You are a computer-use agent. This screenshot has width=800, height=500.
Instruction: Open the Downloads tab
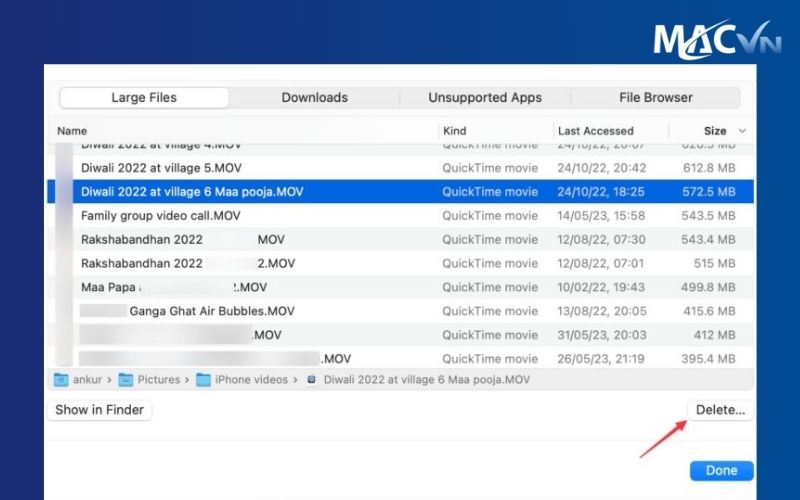click(x=314, y=97)
